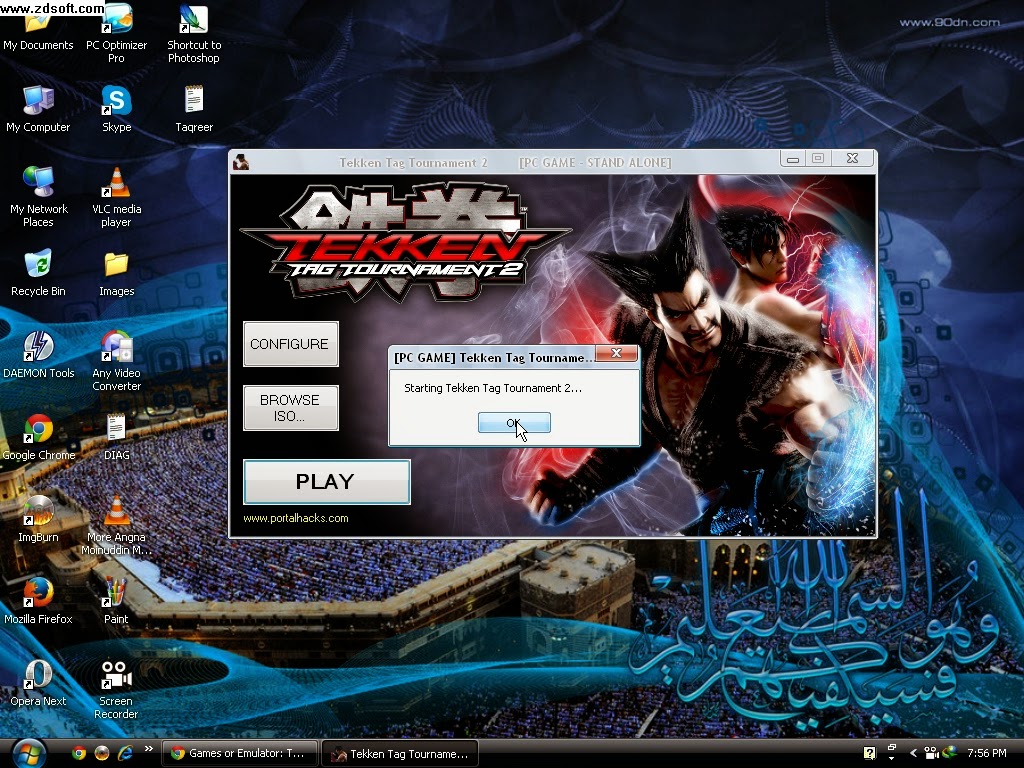1024x768 pixels.
Task: Click the PLAY button in Tekken launcher
Action: (327, 482)
